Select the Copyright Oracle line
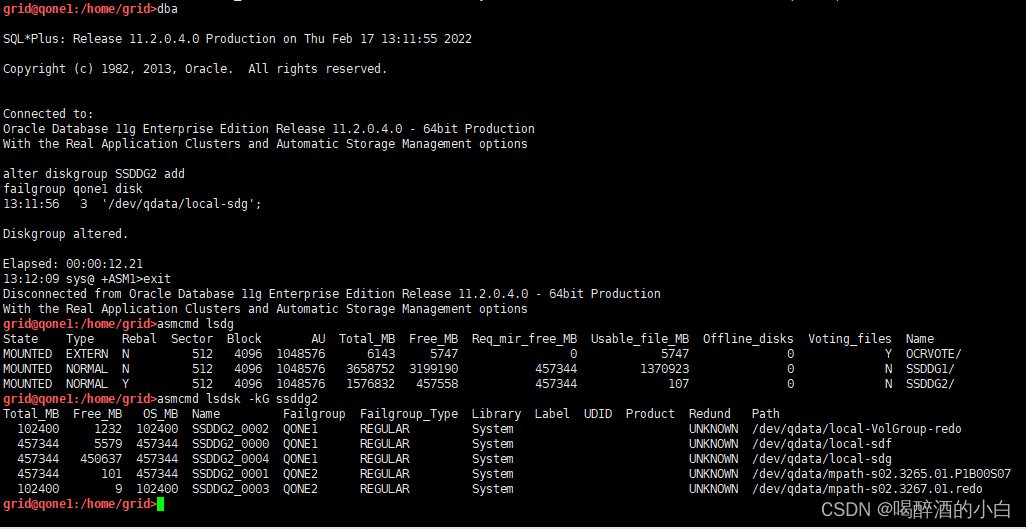1026x529 pixels. [195, 69]
